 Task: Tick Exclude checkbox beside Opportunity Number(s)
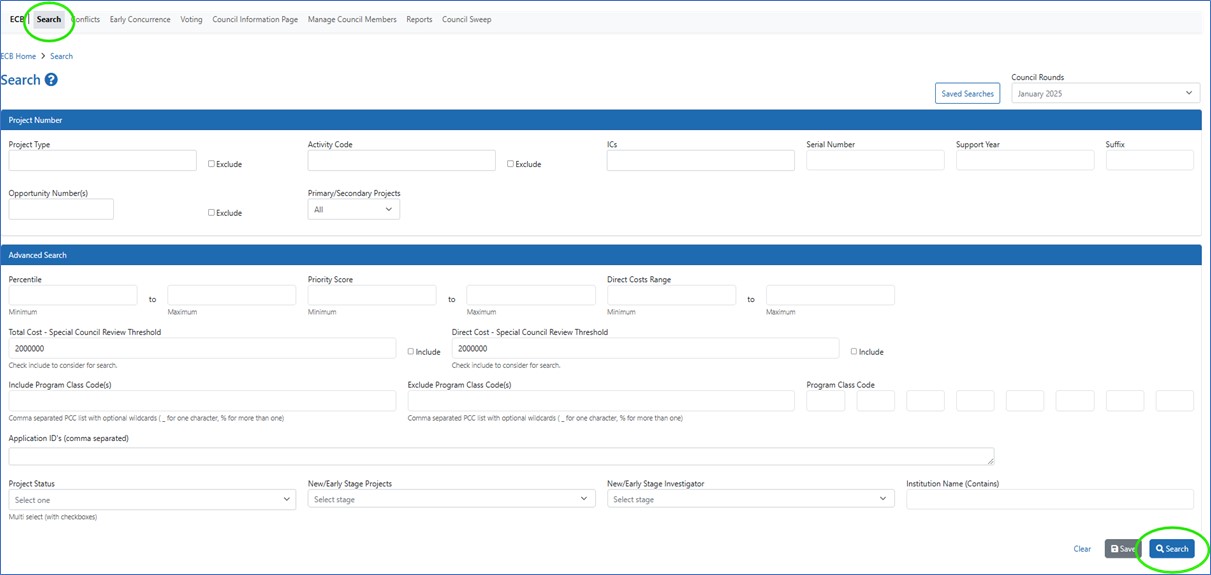(x=211, y=212)
